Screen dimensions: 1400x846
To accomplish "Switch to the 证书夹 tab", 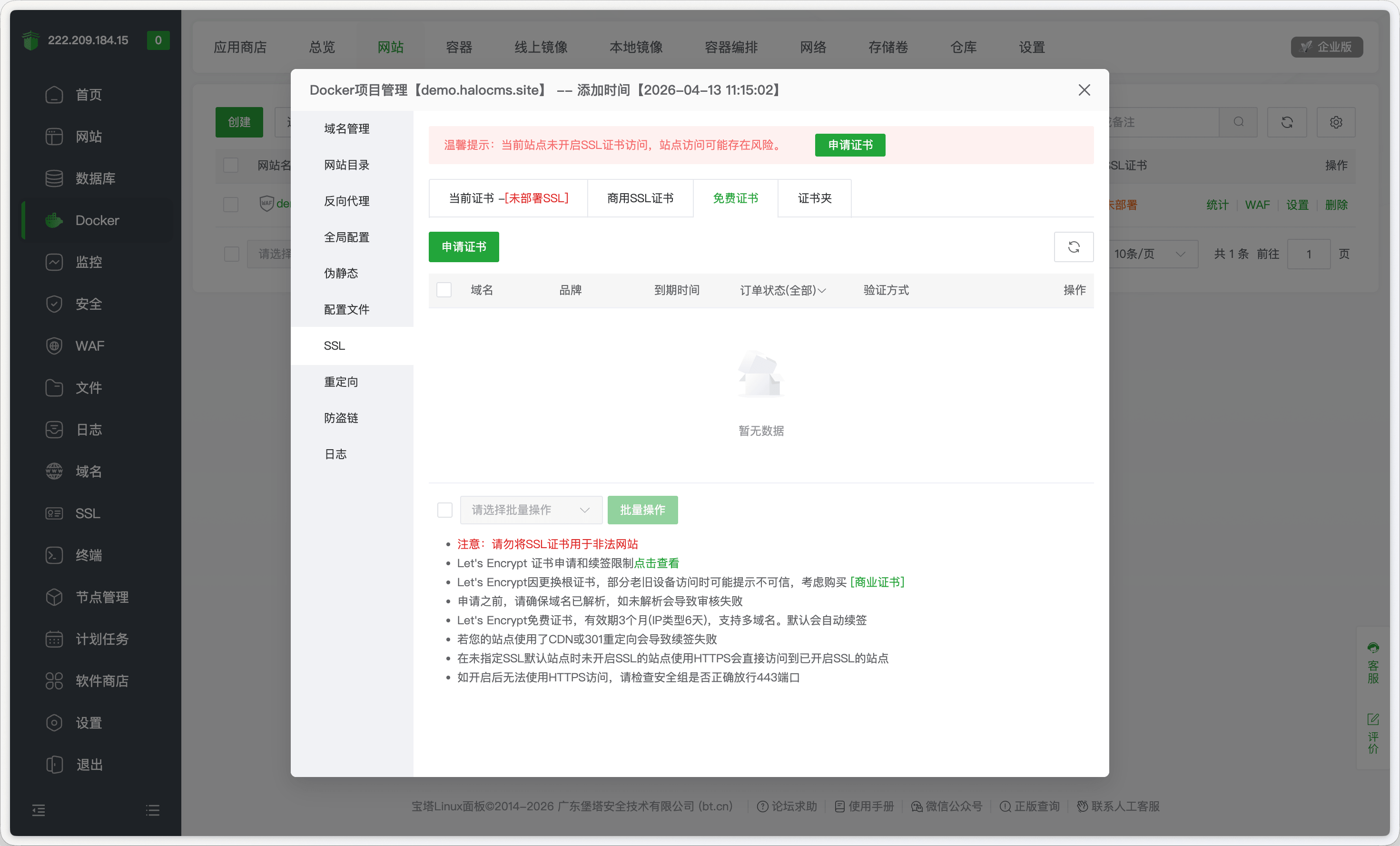I will pyautogui.click(x=814, y=198).
